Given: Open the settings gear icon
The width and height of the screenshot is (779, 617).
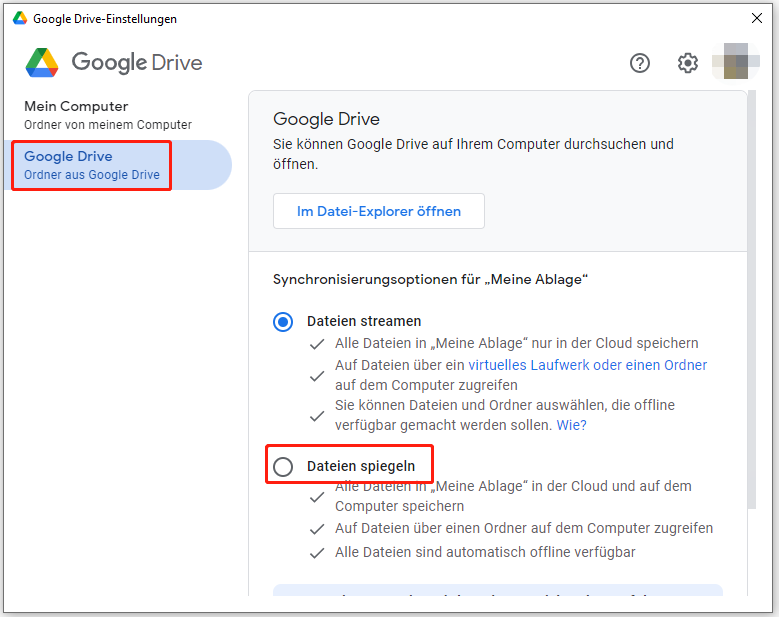Looking at the screenshot, I should (x=688, y=63).
